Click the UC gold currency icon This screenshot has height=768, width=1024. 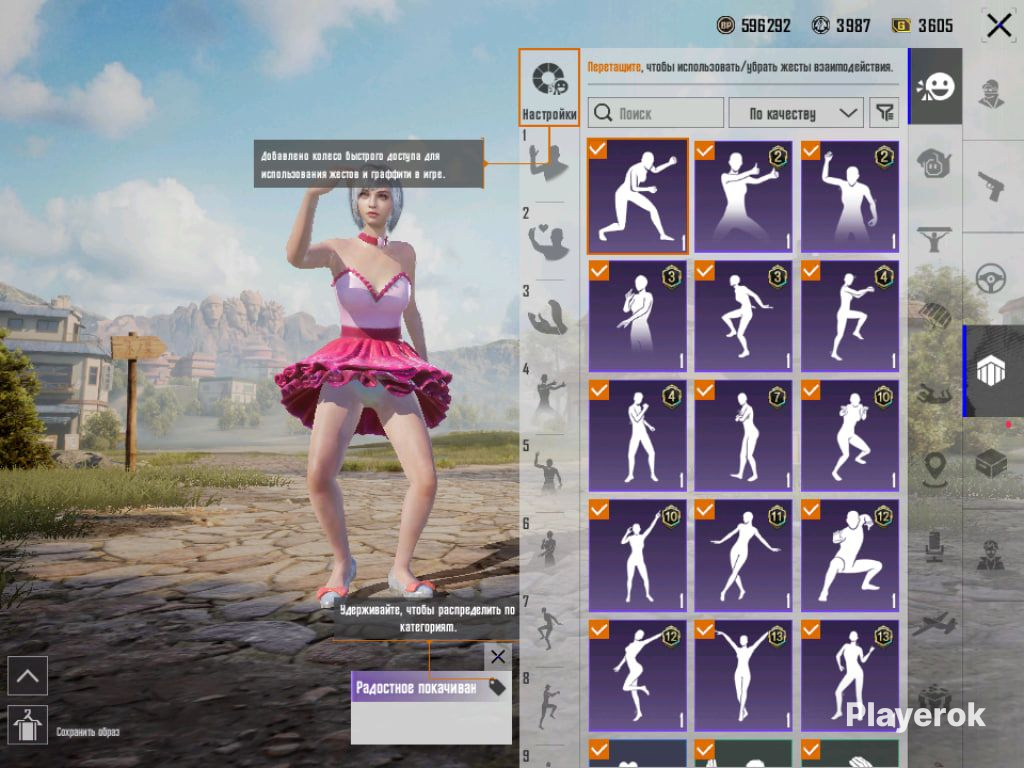(901, 25)
